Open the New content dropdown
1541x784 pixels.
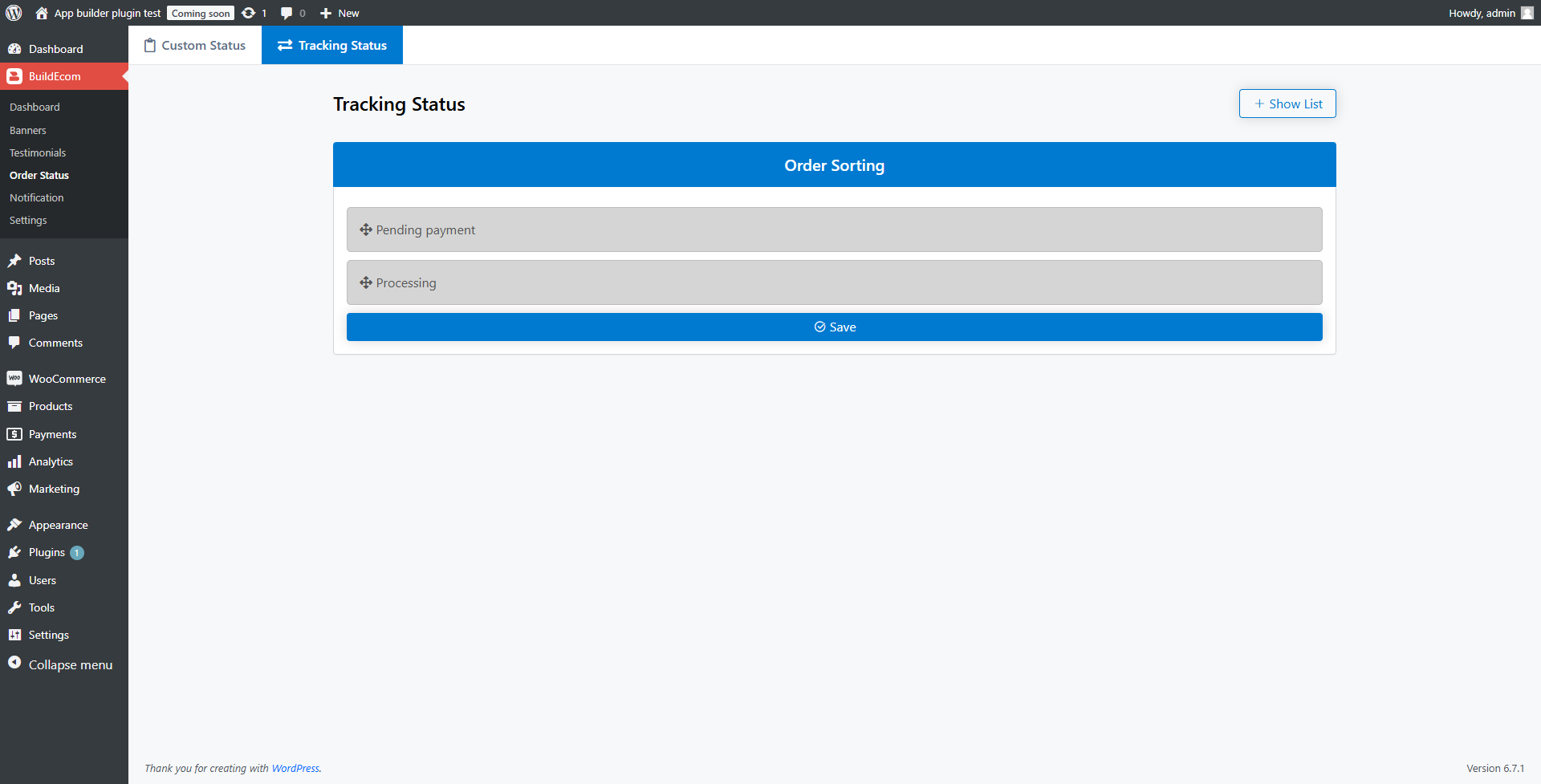click(340, 13)
